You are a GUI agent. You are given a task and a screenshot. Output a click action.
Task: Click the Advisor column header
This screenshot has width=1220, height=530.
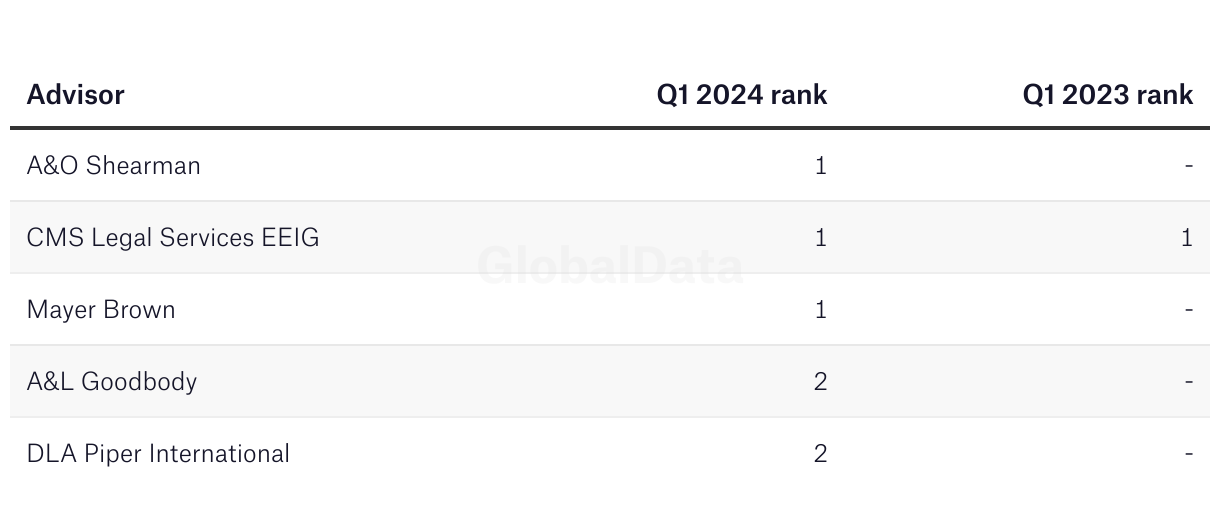75,95
